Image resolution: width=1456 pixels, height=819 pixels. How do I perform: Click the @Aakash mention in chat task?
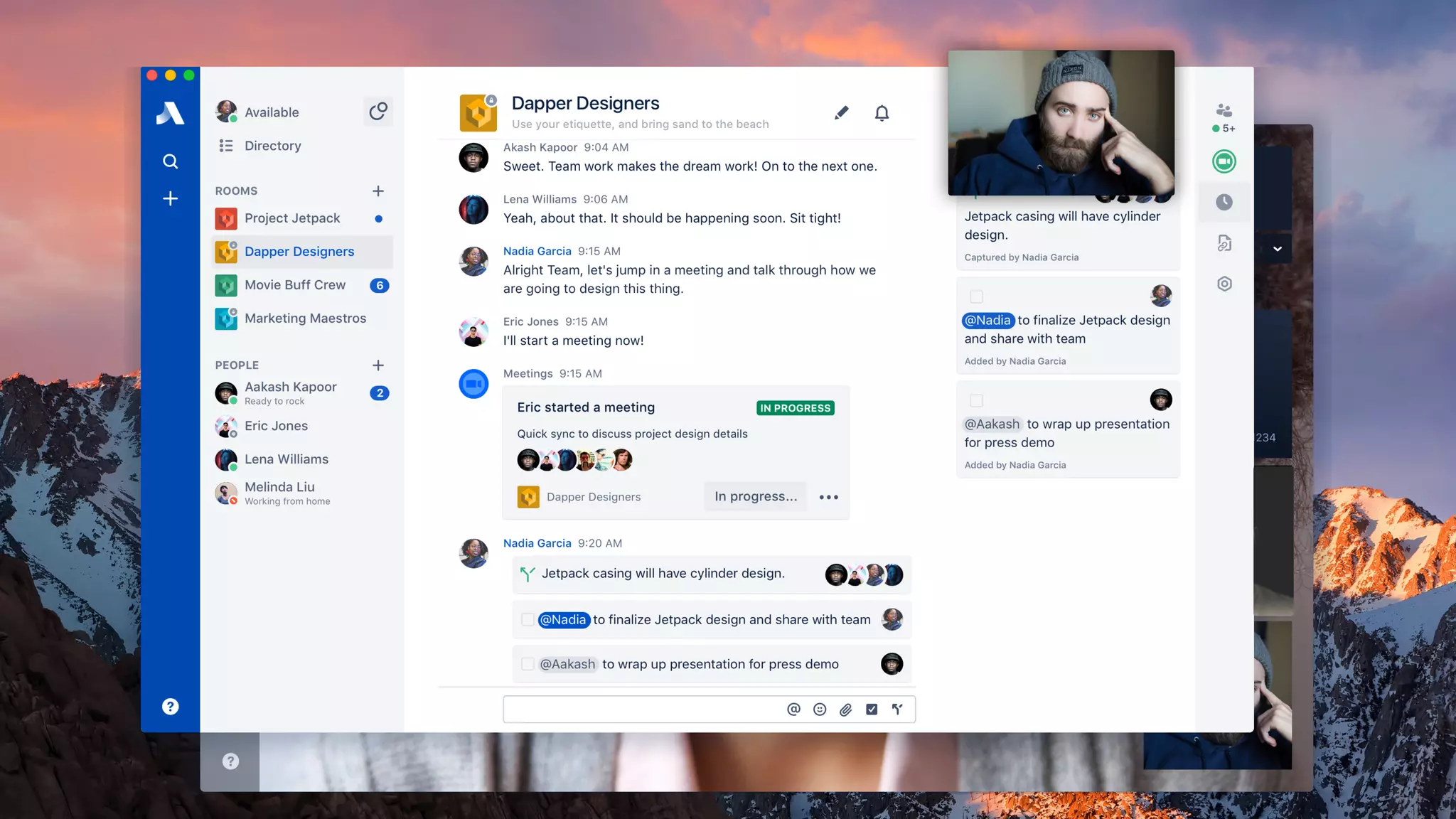coord(567,664)
